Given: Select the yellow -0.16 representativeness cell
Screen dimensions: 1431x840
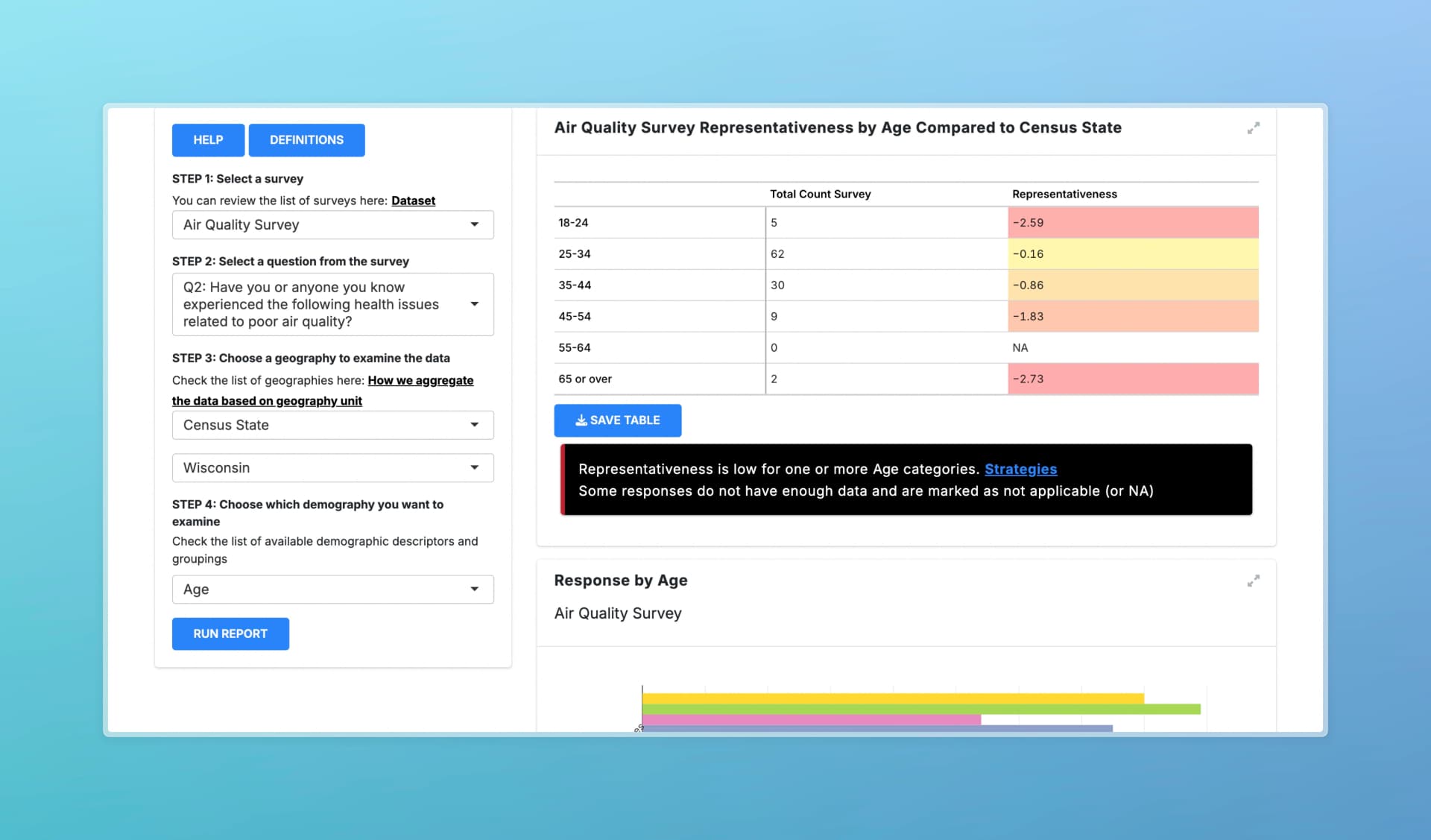Looking at the screenshot, I should [1133, 254].
